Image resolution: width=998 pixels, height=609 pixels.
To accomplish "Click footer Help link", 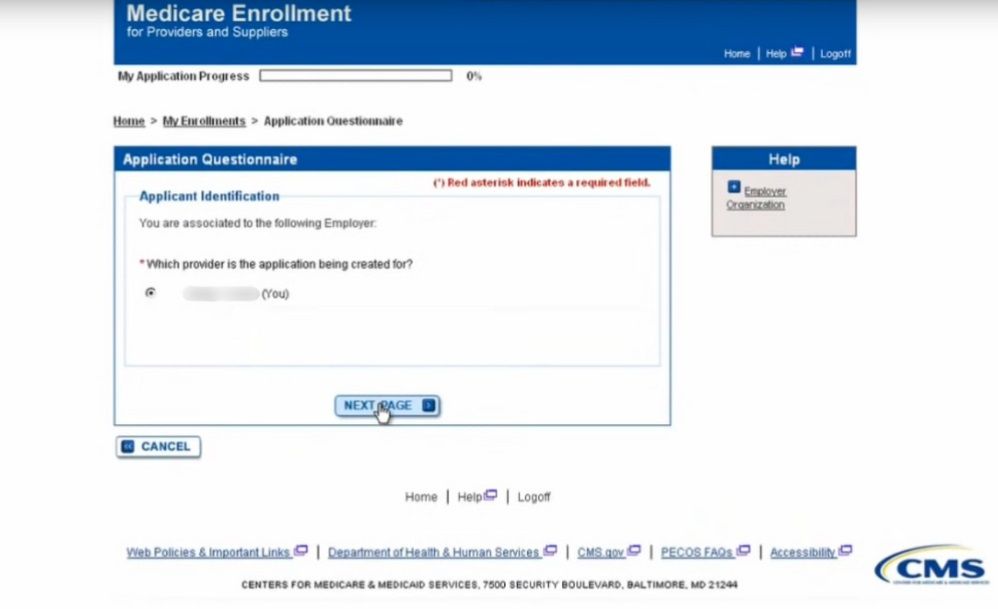I will pyautogui.click(x=470, y=497).
